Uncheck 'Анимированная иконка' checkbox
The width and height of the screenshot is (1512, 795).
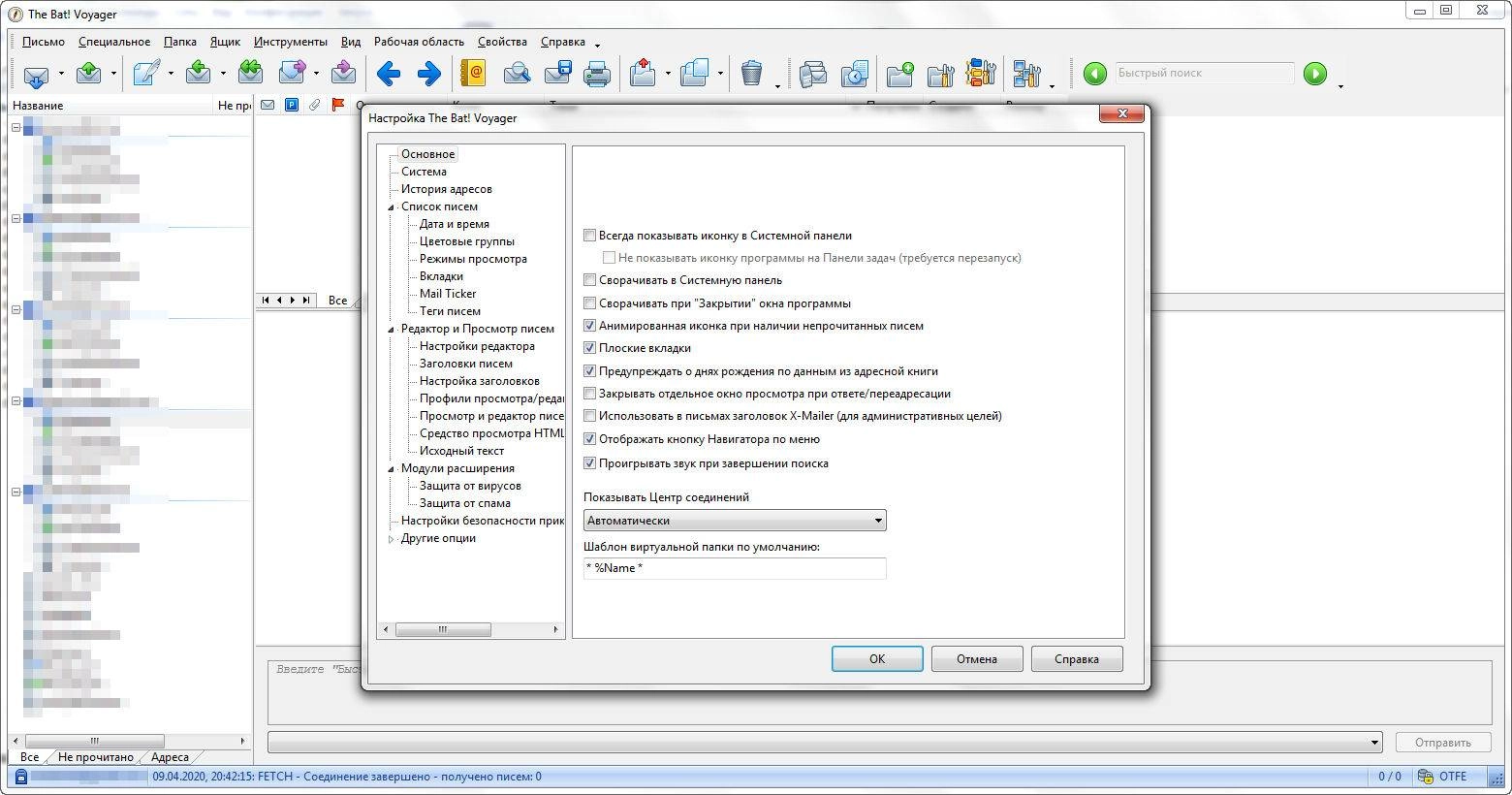[x=589, y=326]
